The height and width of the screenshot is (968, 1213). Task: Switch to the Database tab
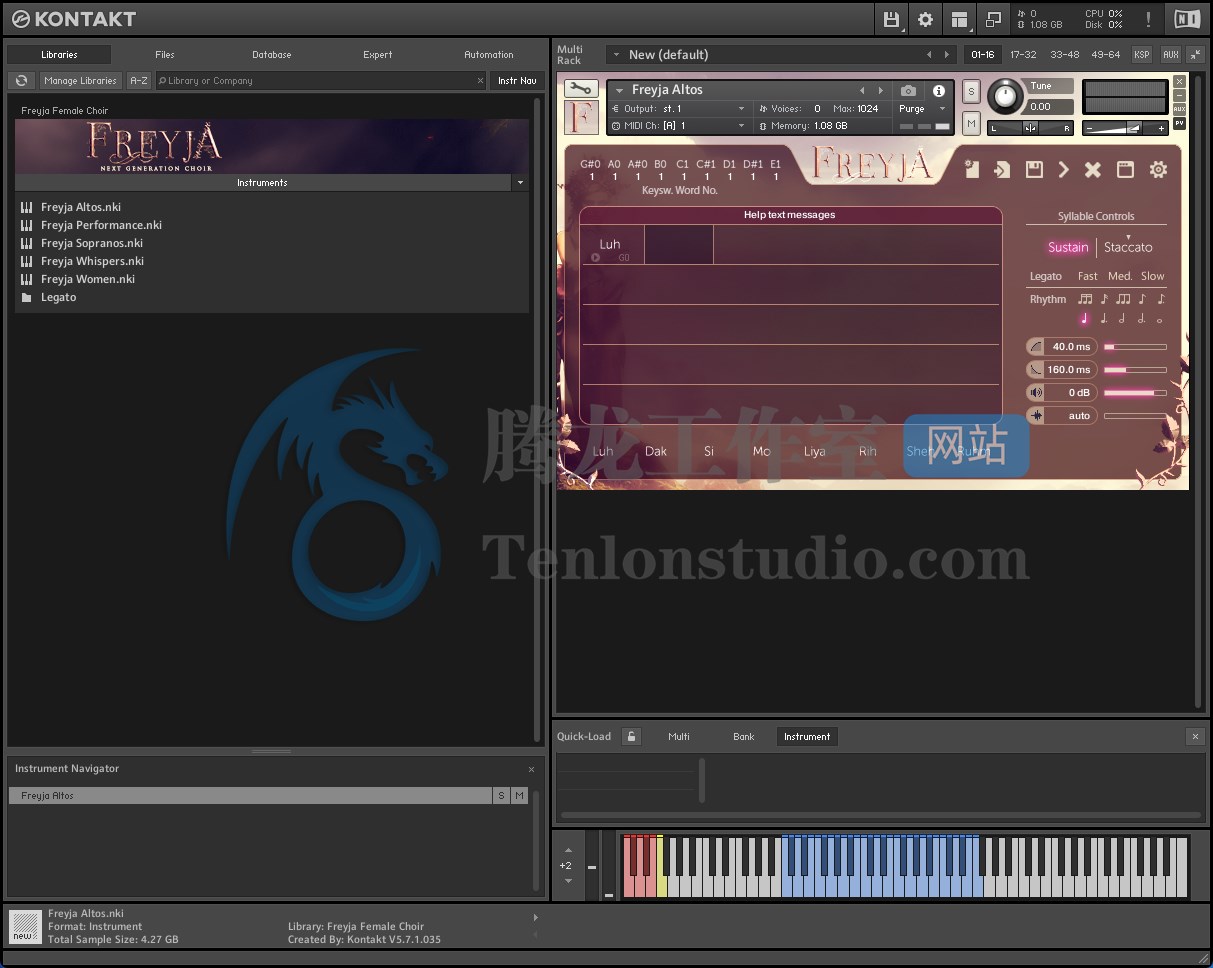tap(271, 54)
